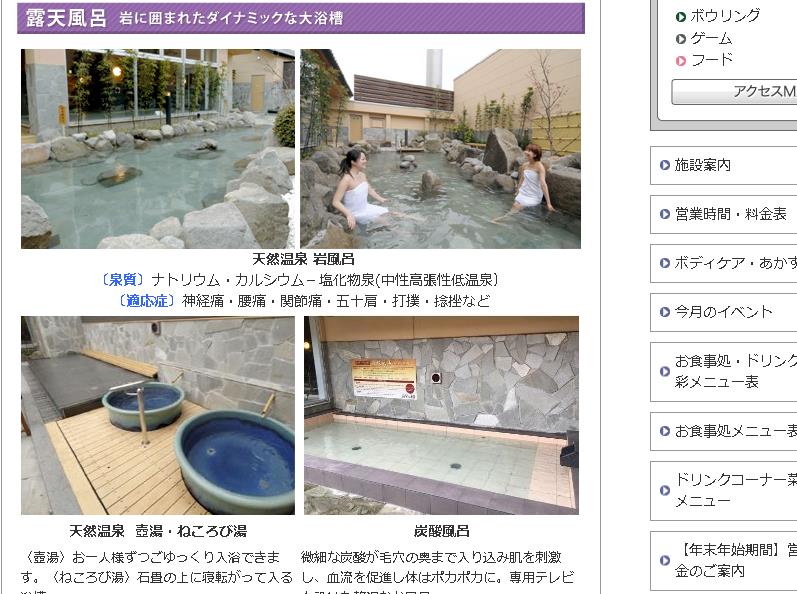This screenshot has height=594, width=797.
Task: Click the arrow icon beside ドリンクコーナー menu
Action: pyautogui.click(x=664, y=490)
